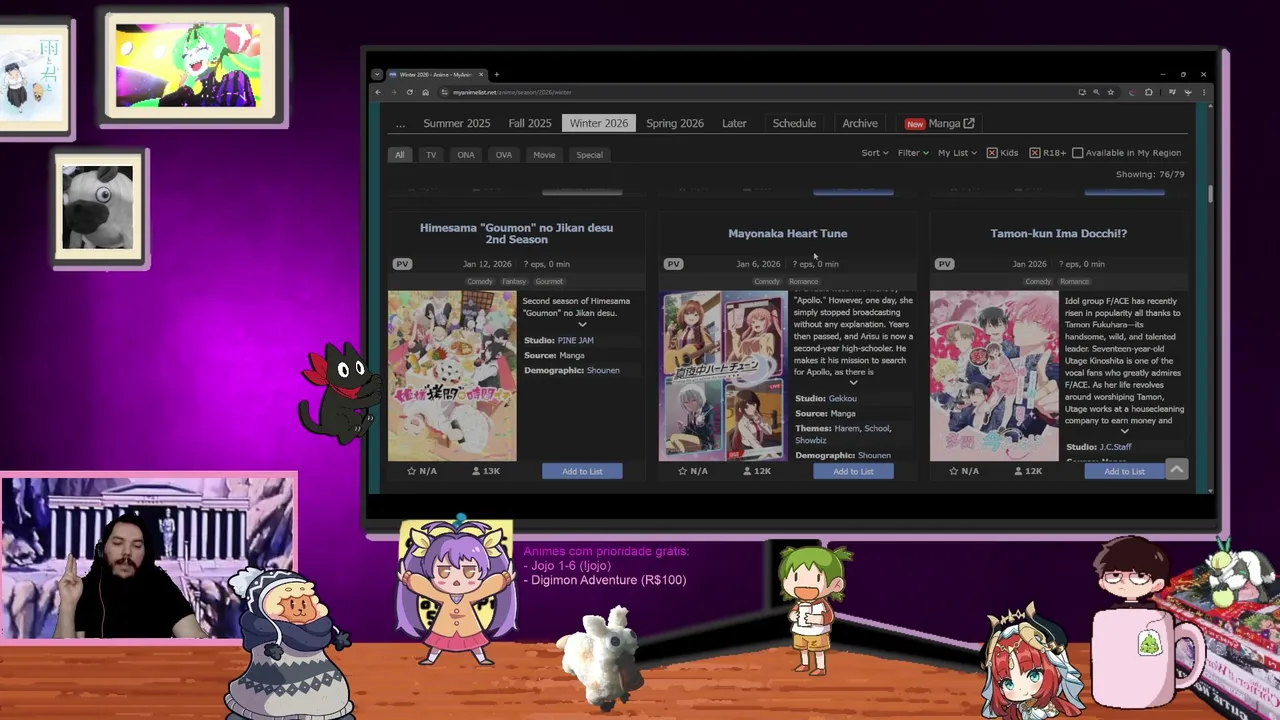Filter by Special type
1280x720 pixels.
[589, 155]
